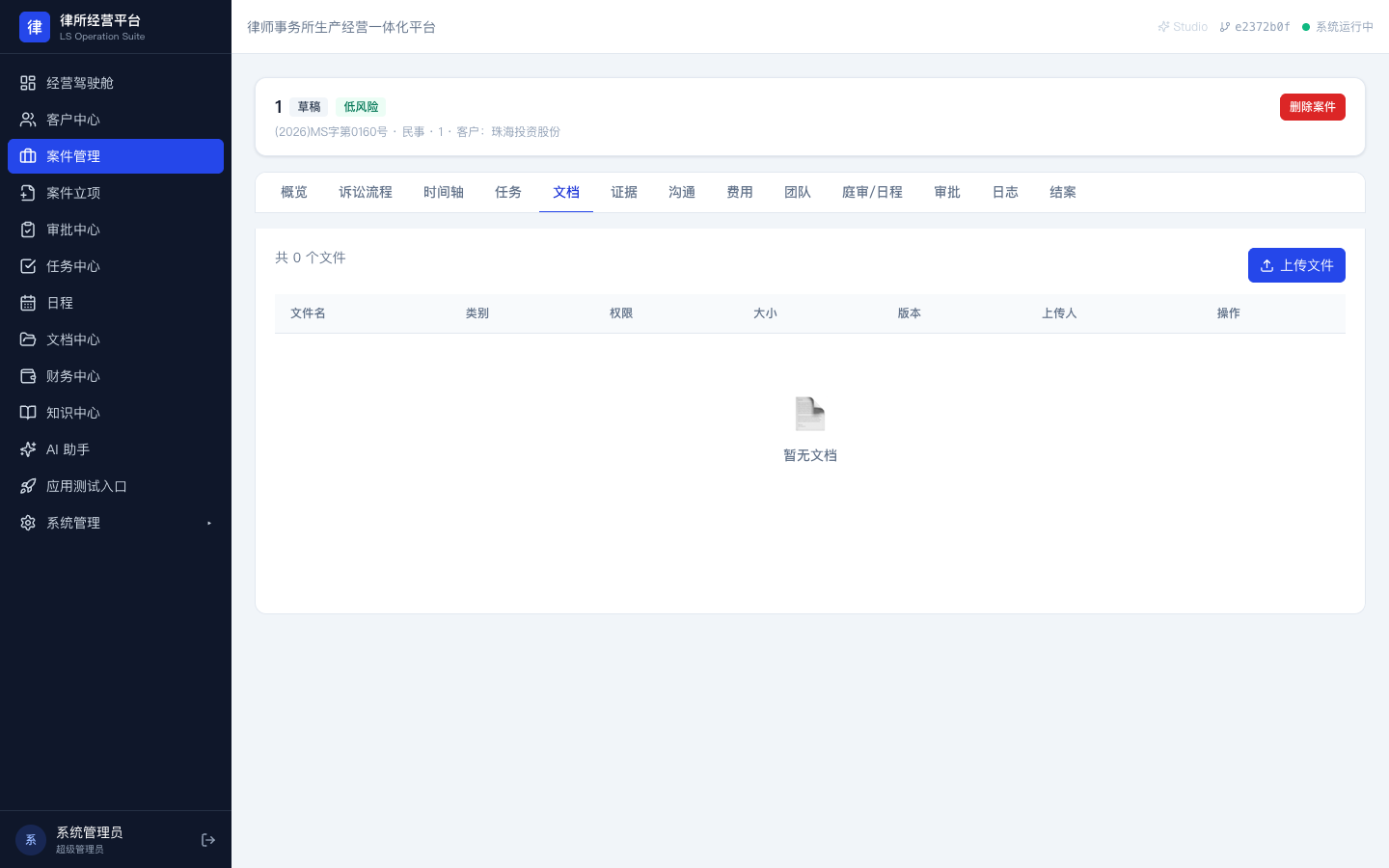Screen dimensions: 1389x868
Task: Open 案件立项 file icon in sidebar
Action: pos(28,193)
